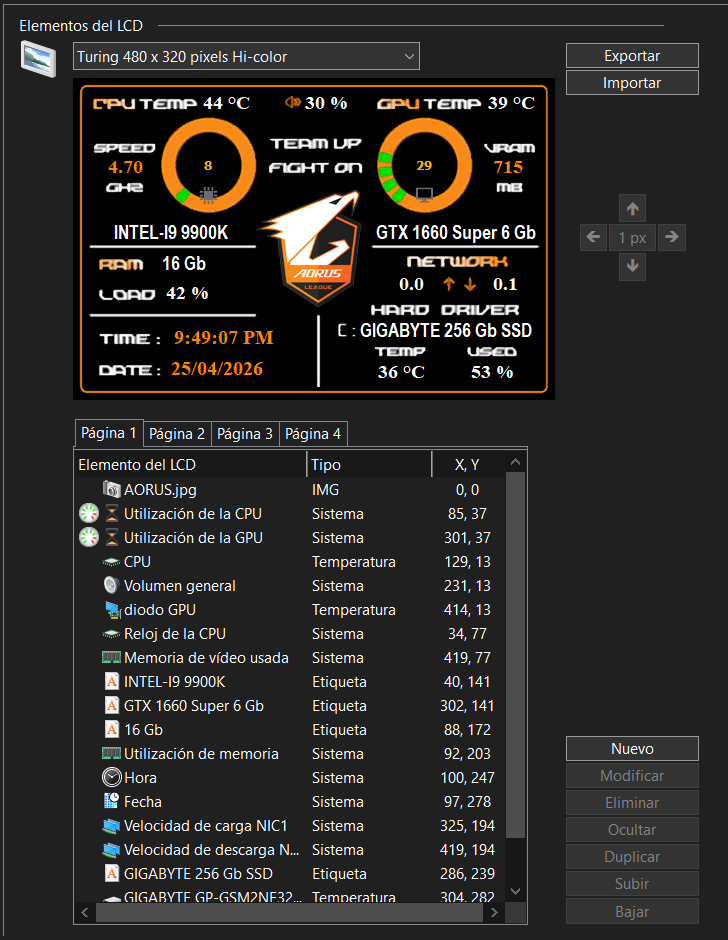
Task: Click the calendar icon next to Fecha
Action: [111, 802]
